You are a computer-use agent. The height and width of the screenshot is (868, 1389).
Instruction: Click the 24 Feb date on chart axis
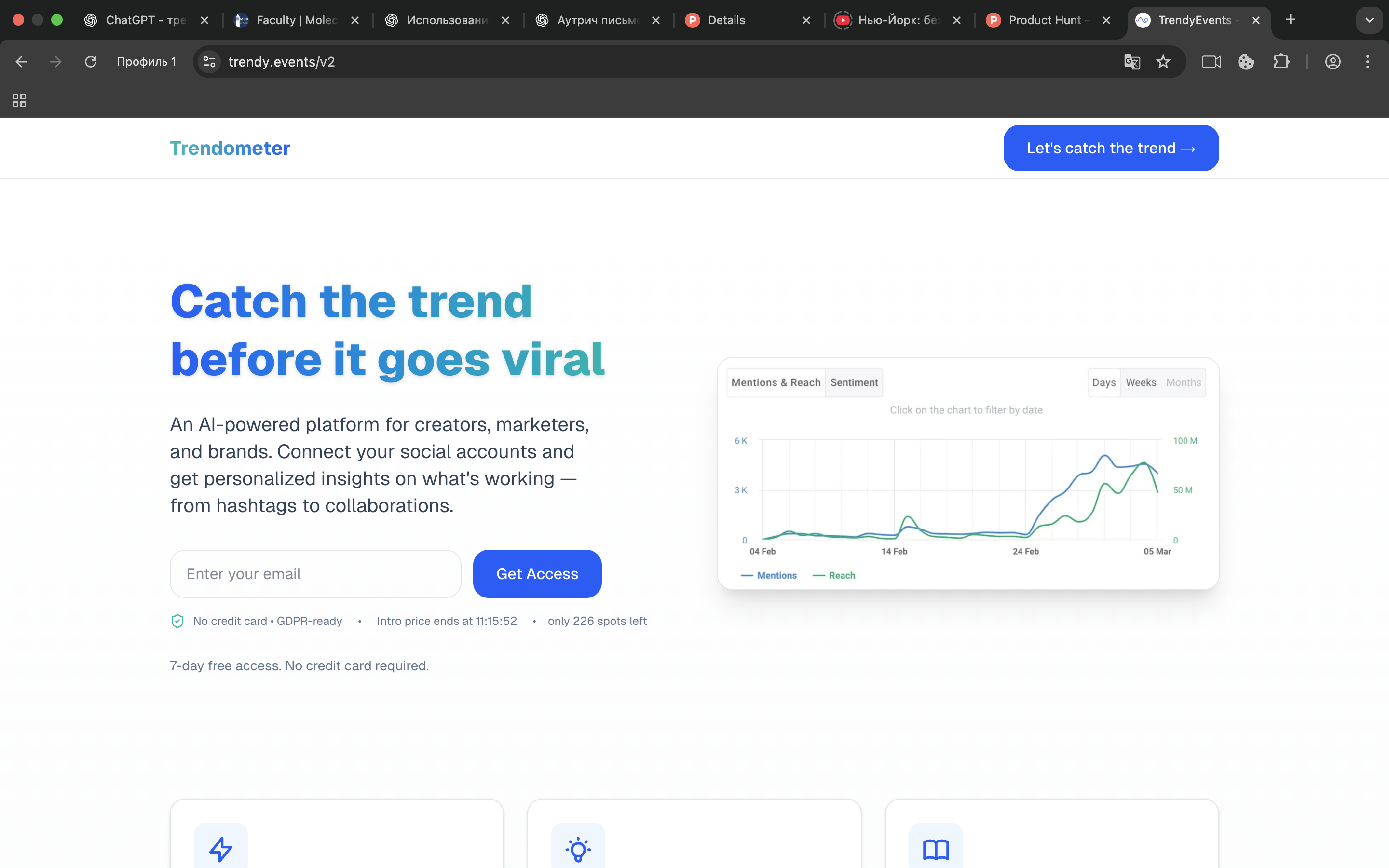[x=1026, y=551]
